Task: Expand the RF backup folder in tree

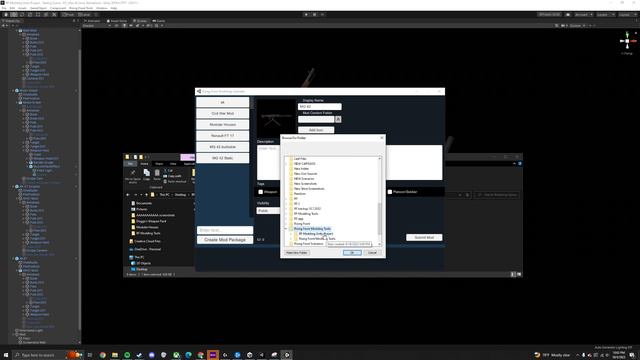Action: pos(286,209)
